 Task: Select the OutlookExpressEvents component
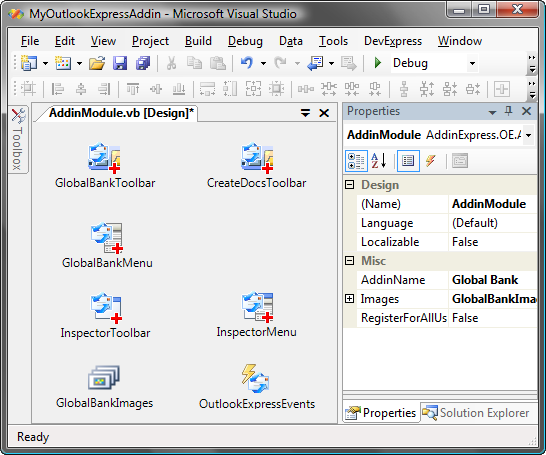point(257,386)
